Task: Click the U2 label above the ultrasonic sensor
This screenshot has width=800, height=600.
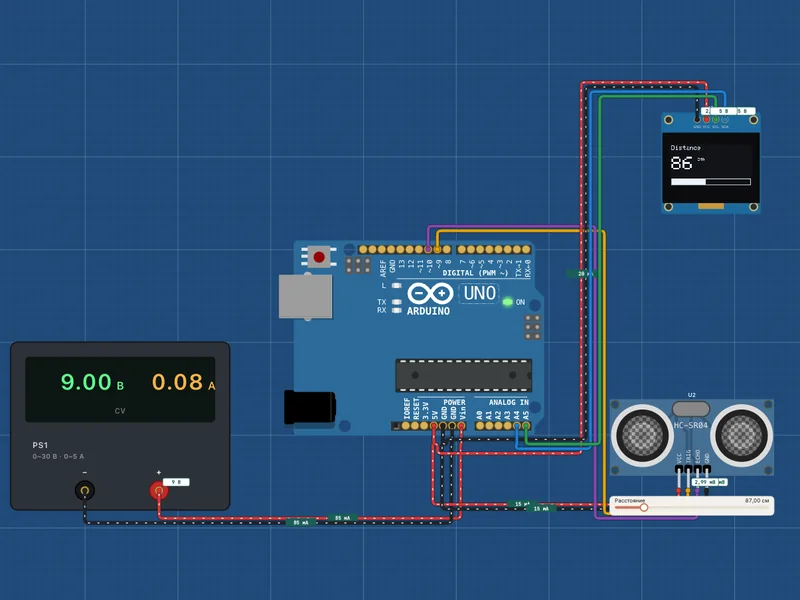Action: click(692, 395)
